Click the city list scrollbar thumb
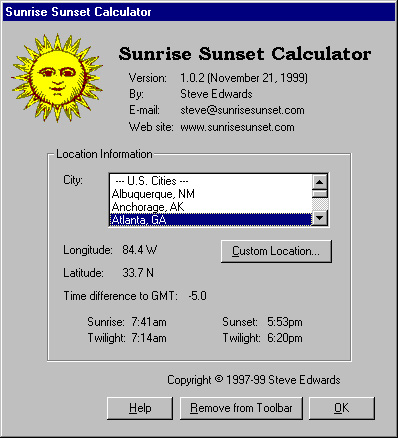398x438 pixels. (320, 194)
